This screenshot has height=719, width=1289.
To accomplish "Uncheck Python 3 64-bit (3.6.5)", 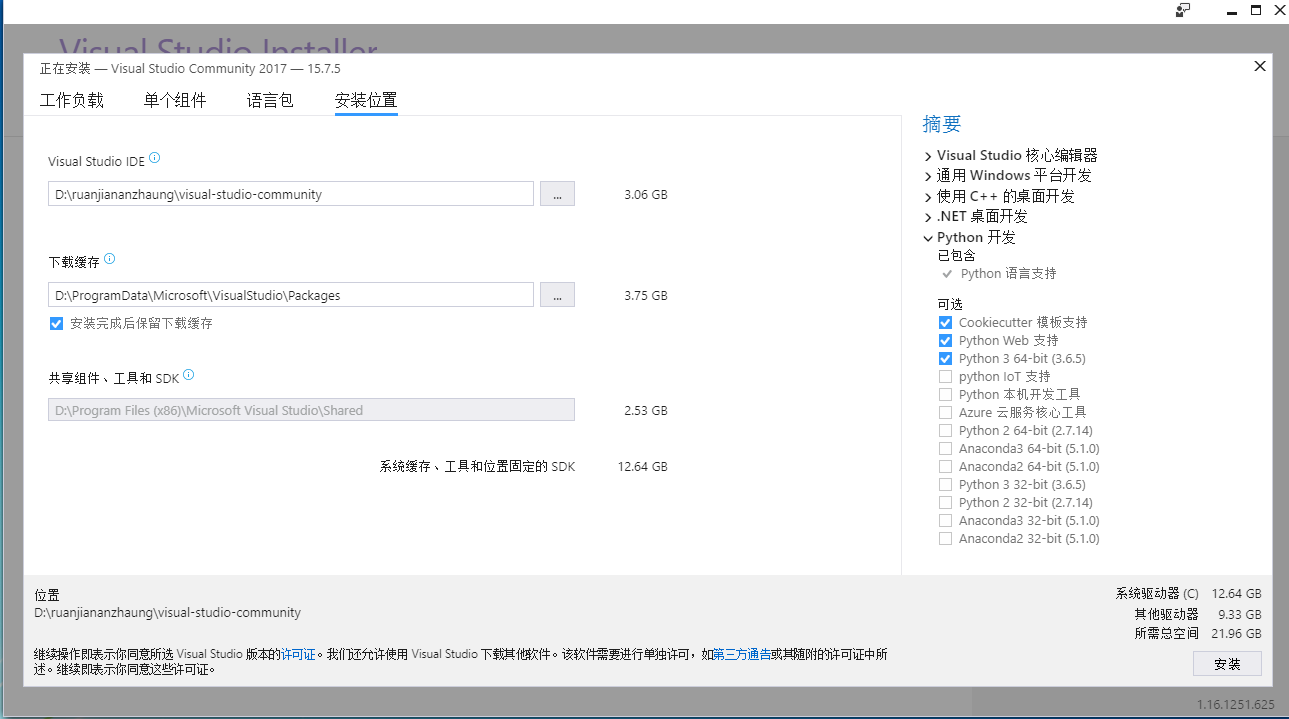I will (945, 358).
